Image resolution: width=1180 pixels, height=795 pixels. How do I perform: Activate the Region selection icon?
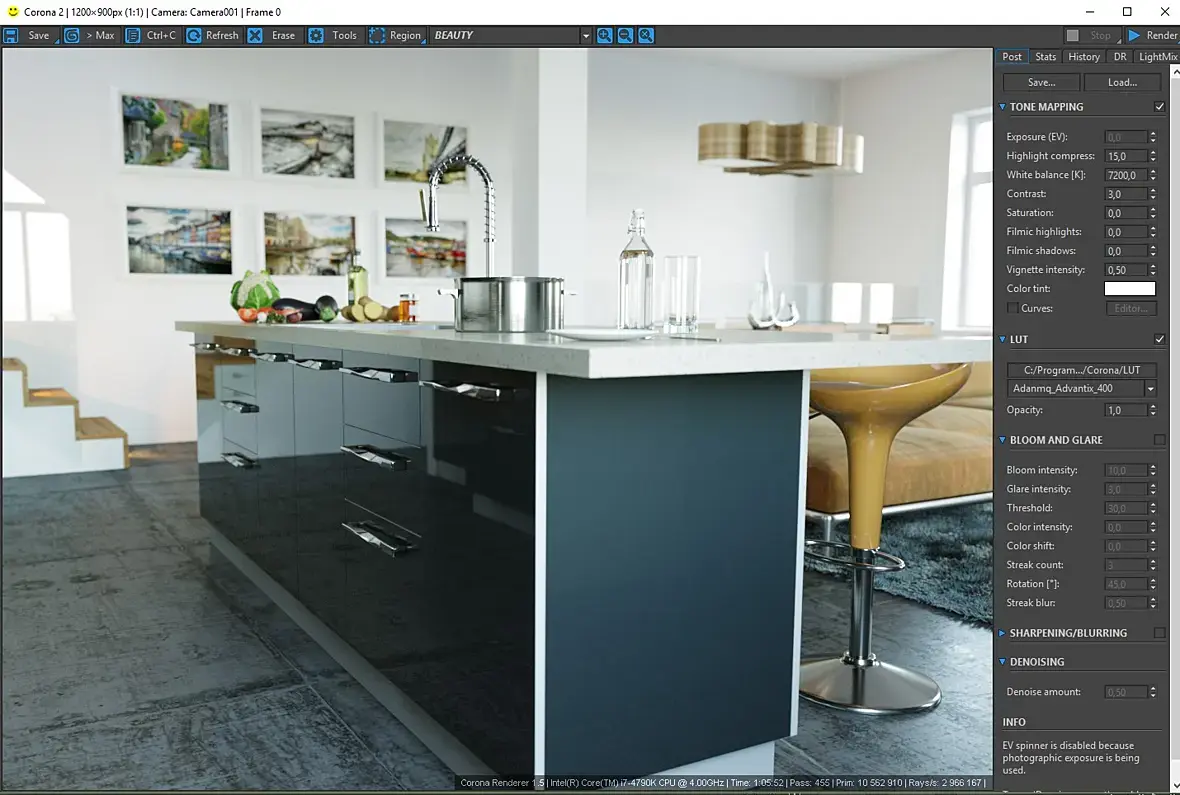(376, 35)
